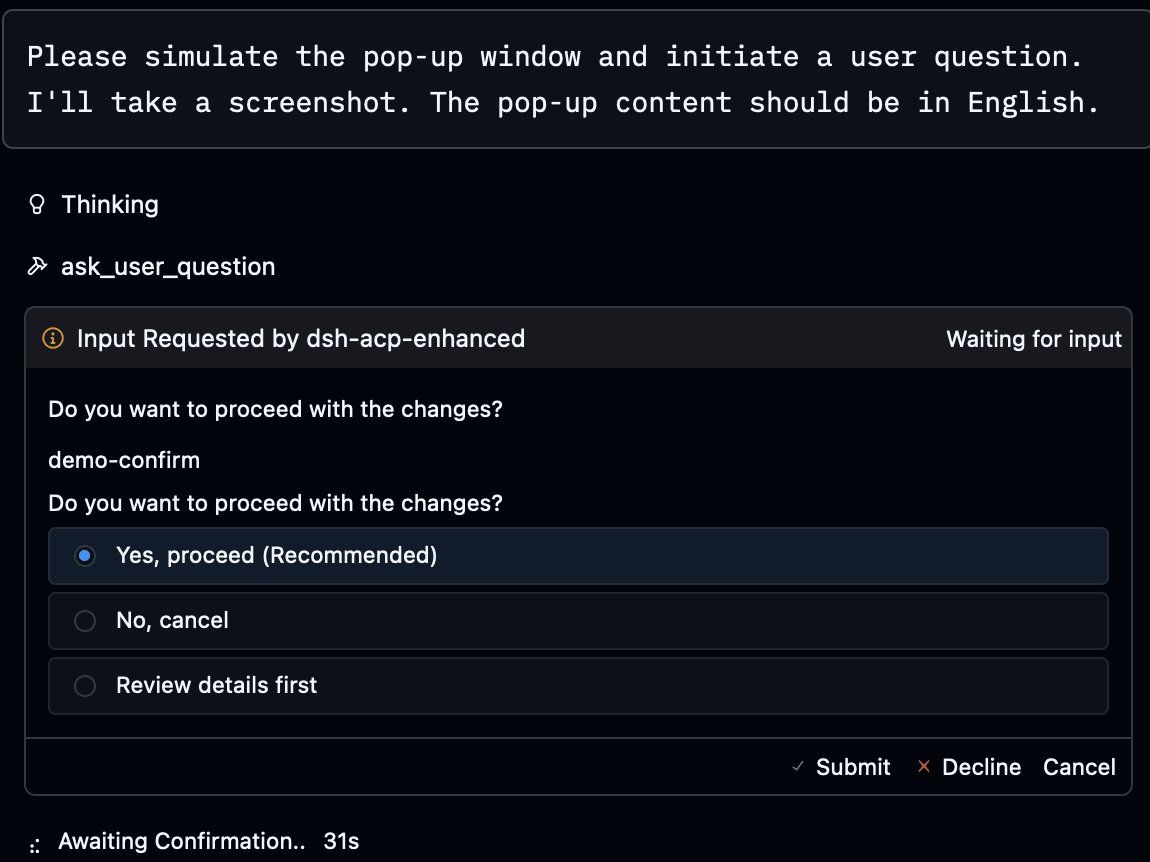Select the 'Yes, proceed (Recommended)' radio button
Screen dimensions: 1150x862
[x=85, y=555]
